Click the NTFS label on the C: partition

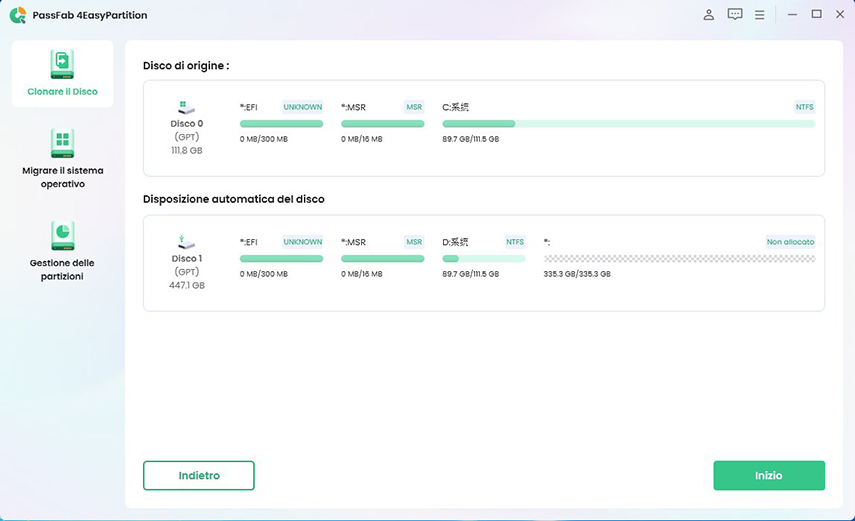804,107
